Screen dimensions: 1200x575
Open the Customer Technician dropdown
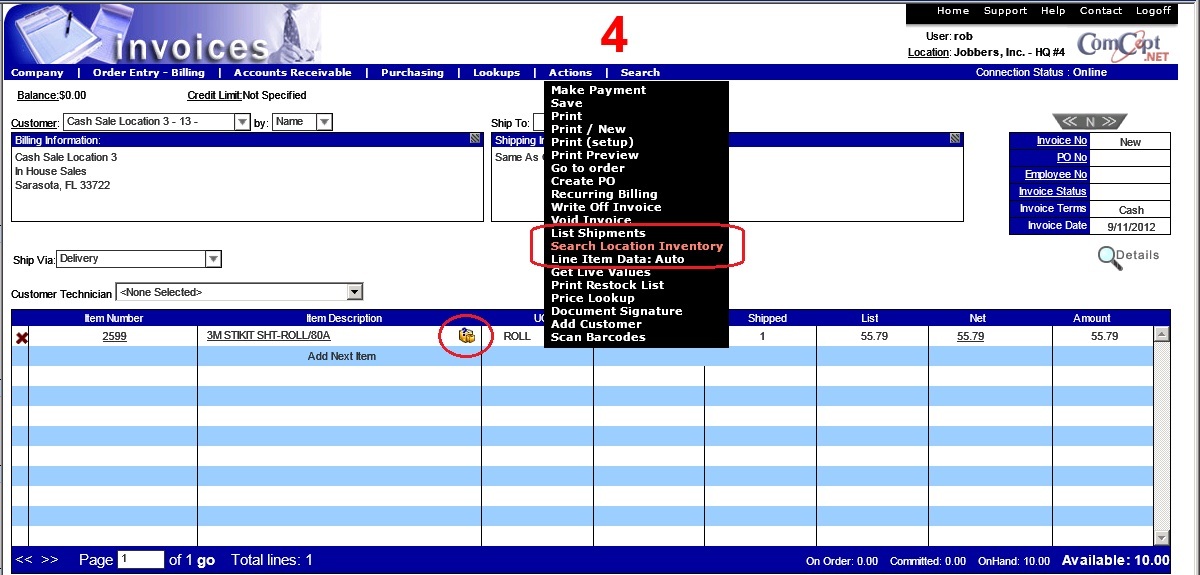coord(354,292)
